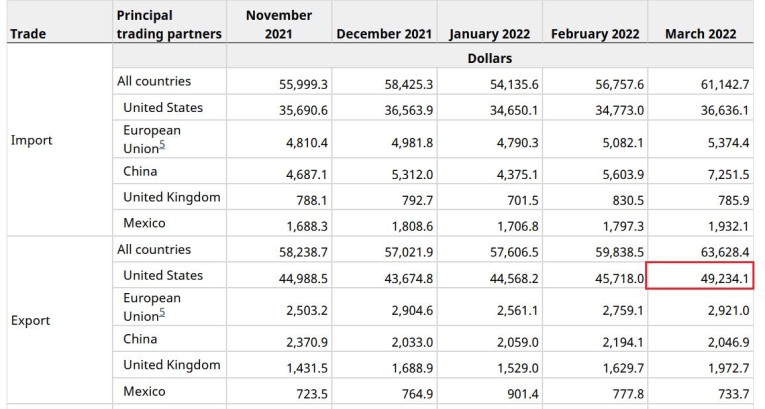Open footnote 5 in Export European Union row
The height and width of the screenshot is (409, 765).
[162, 315]
